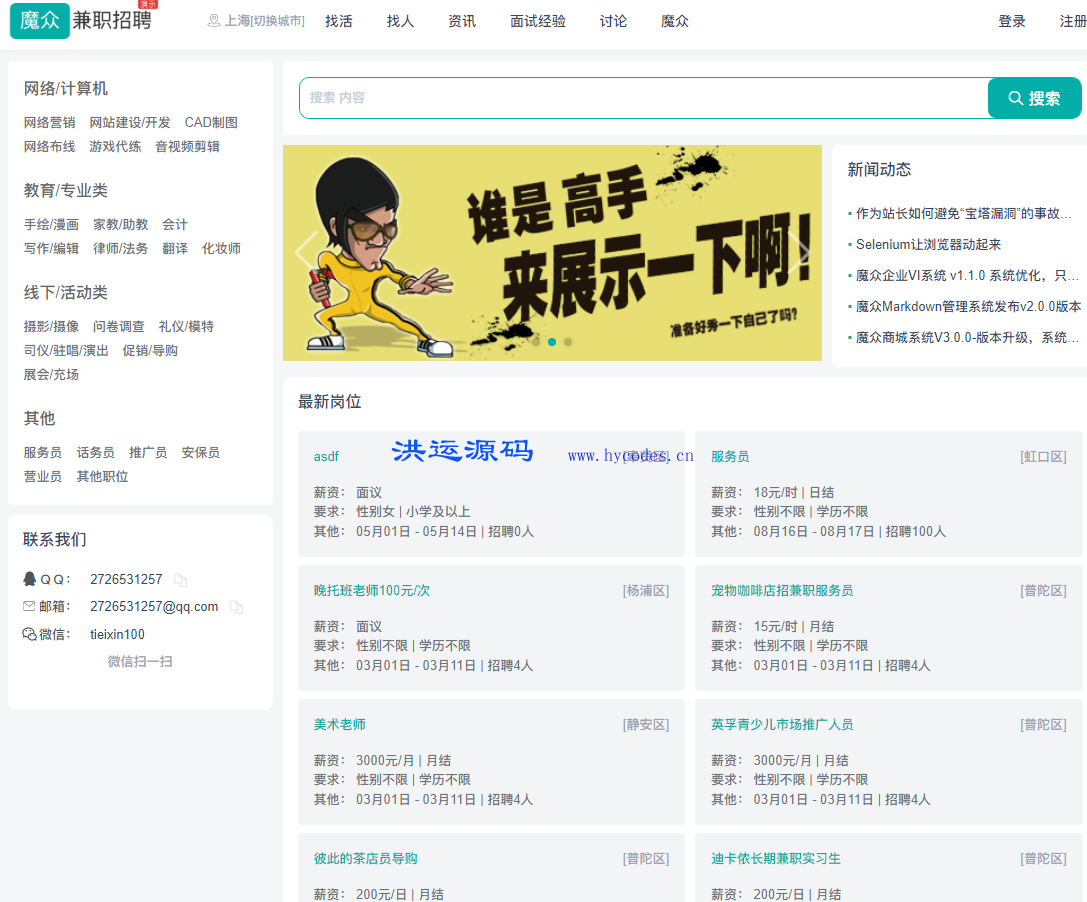Screen dimensions: 1087x902
Task: Open the asdf job posting
Action: (x=326, y=457)
